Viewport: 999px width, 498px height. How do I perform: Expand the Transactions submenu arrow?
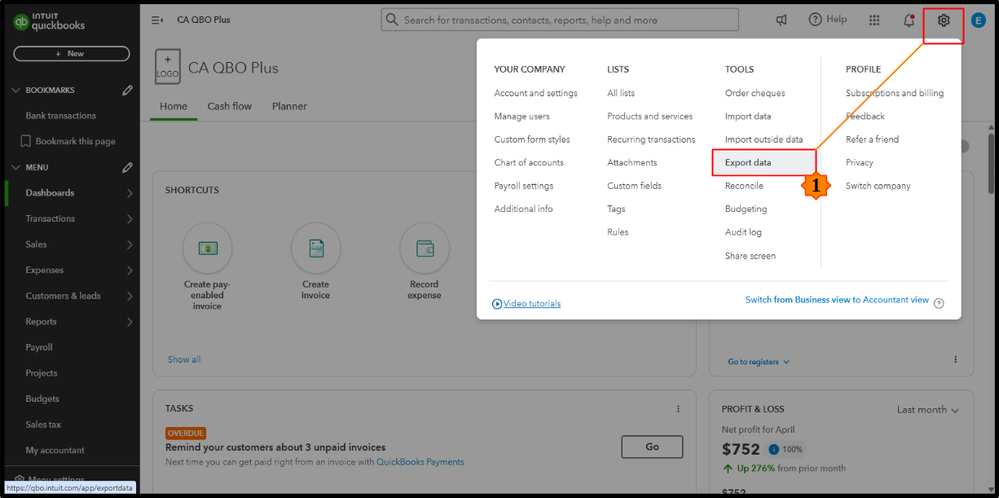click(x=129, y=219)
